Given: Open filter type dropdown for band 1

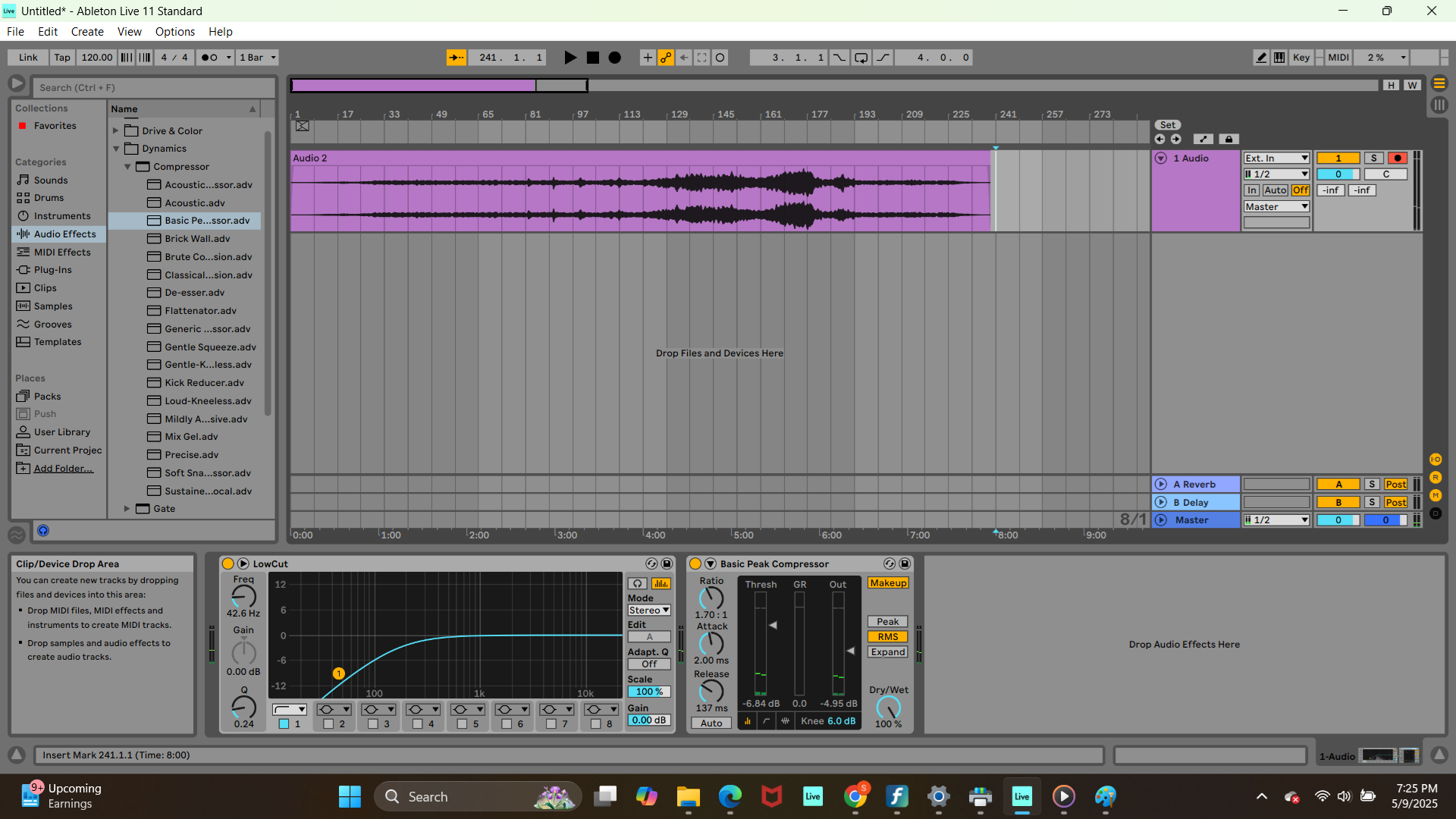Looking at the screenshot, I should (289, 710).
